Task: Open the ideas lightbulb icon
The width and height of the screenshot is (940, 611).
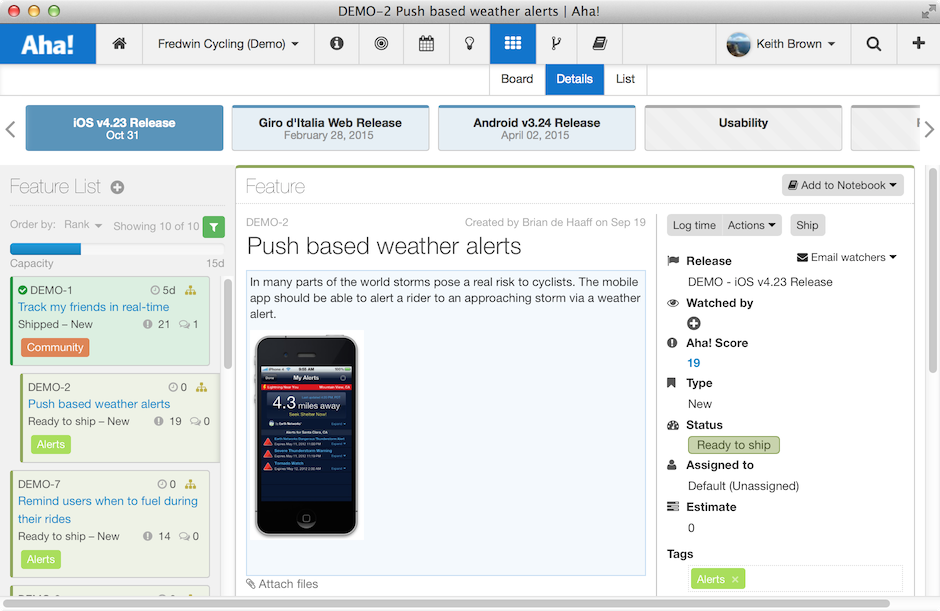Action: coord(469,43)
